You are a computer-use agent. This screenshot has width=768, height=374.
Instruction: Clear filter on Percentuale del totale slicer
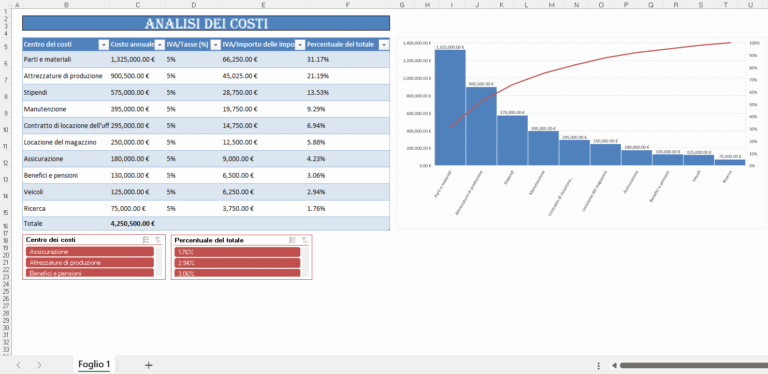[x=305, y=240]
